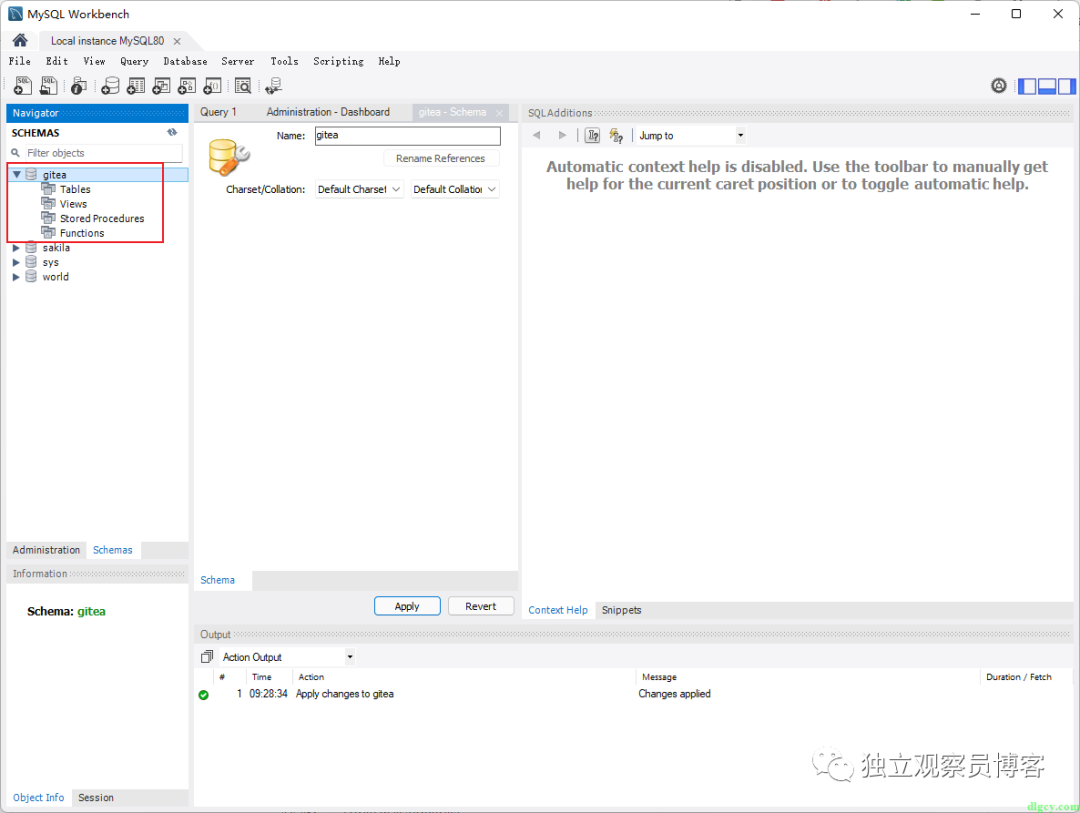The height and width of the screenshot is (813, 1080).
Task: Open the Query menu
Action: click(x=134, y=61)
